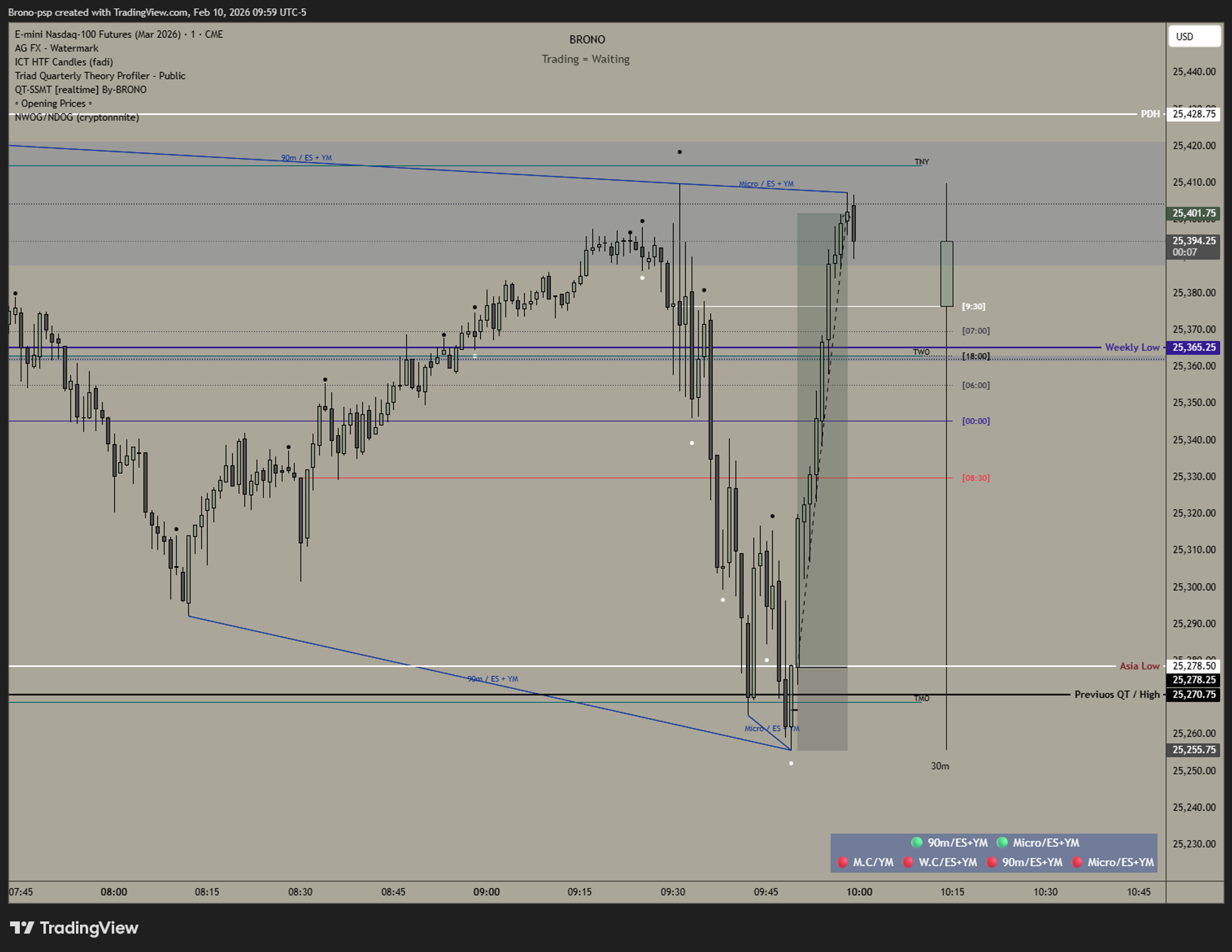Click the [00:00] midnight open label
This screenshot has height=952, width=1232.
pyautogui.click(x=976, y=420)
